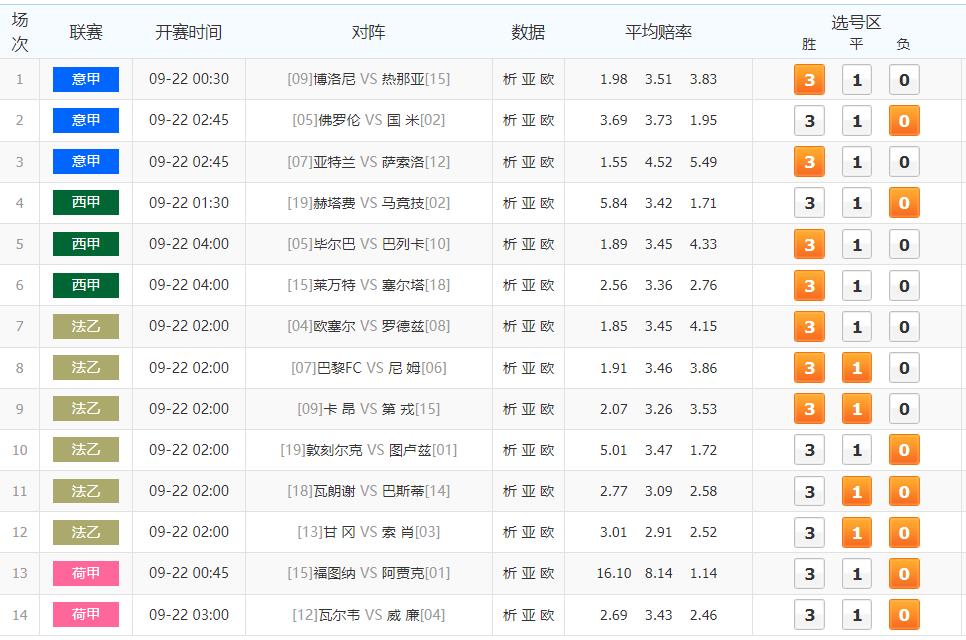Image resolution: width=966 pixels, height=640 pixels.
Task: Select loss (0) for 欧塞尔 VS 罗德兹
Action: pos(904,326)
